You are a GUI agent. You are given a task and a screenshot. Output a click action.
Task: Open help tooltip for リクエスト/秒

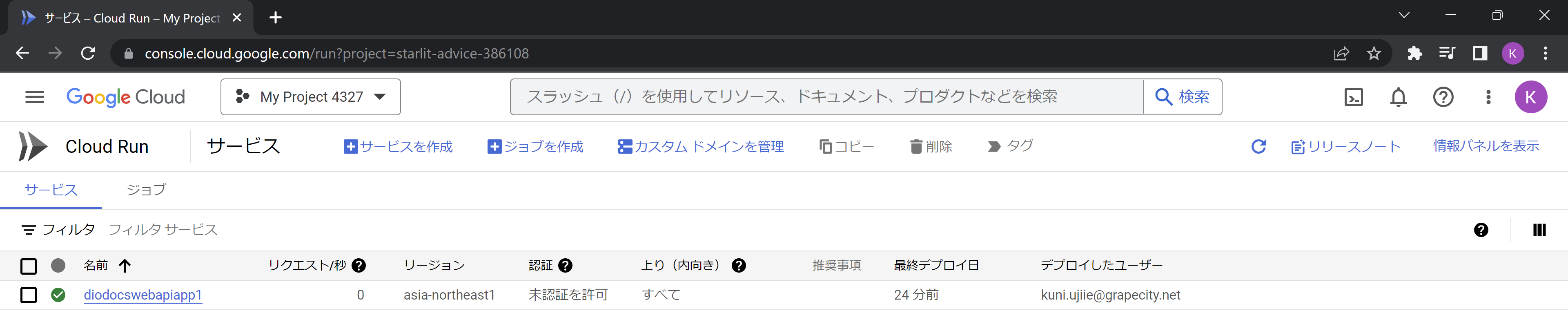tap(359, 266)
